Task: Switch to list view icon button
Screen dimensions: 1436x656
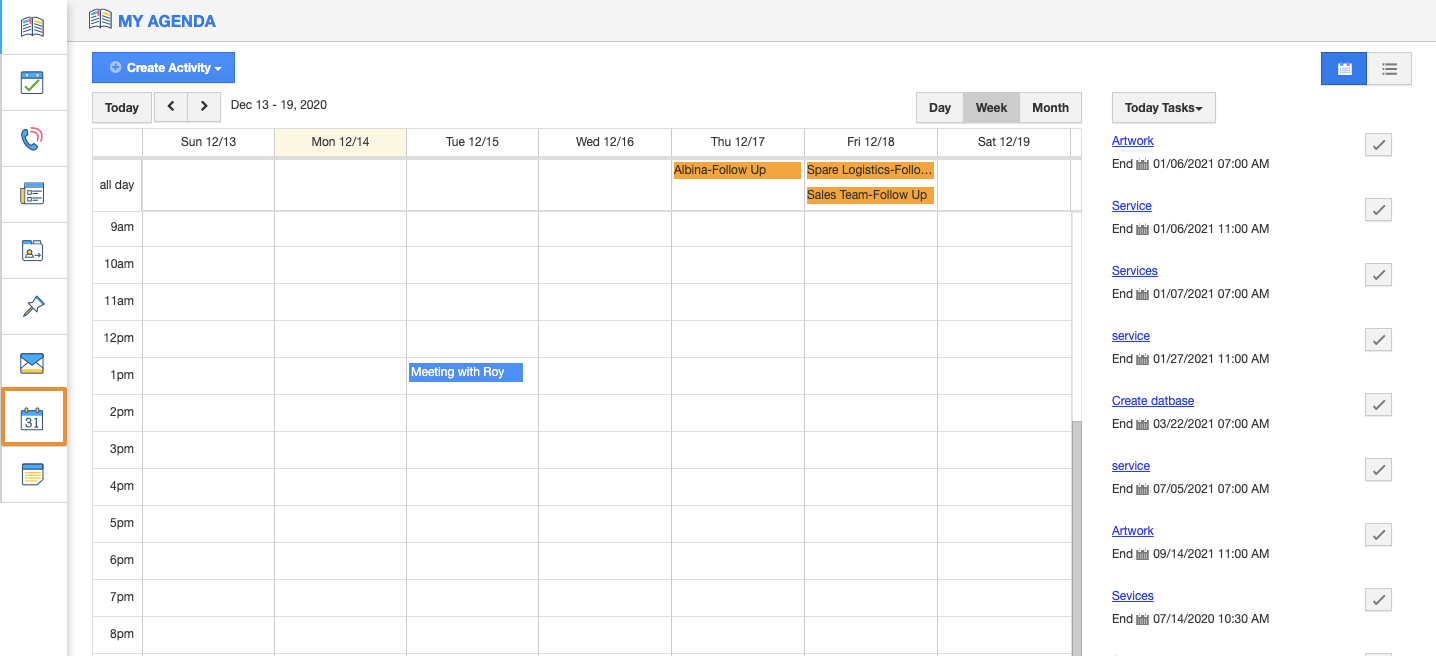Action: [1389, 68]
